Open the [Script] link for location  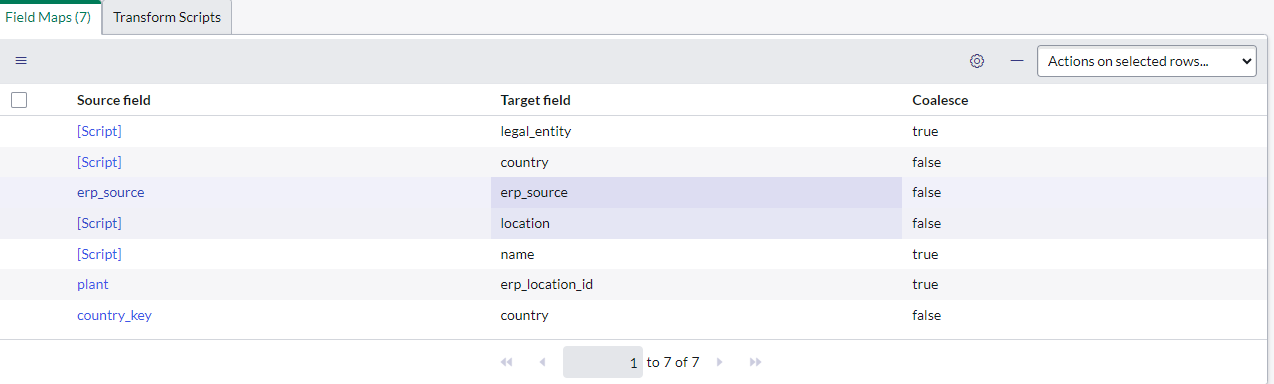[x=99, y=223]
